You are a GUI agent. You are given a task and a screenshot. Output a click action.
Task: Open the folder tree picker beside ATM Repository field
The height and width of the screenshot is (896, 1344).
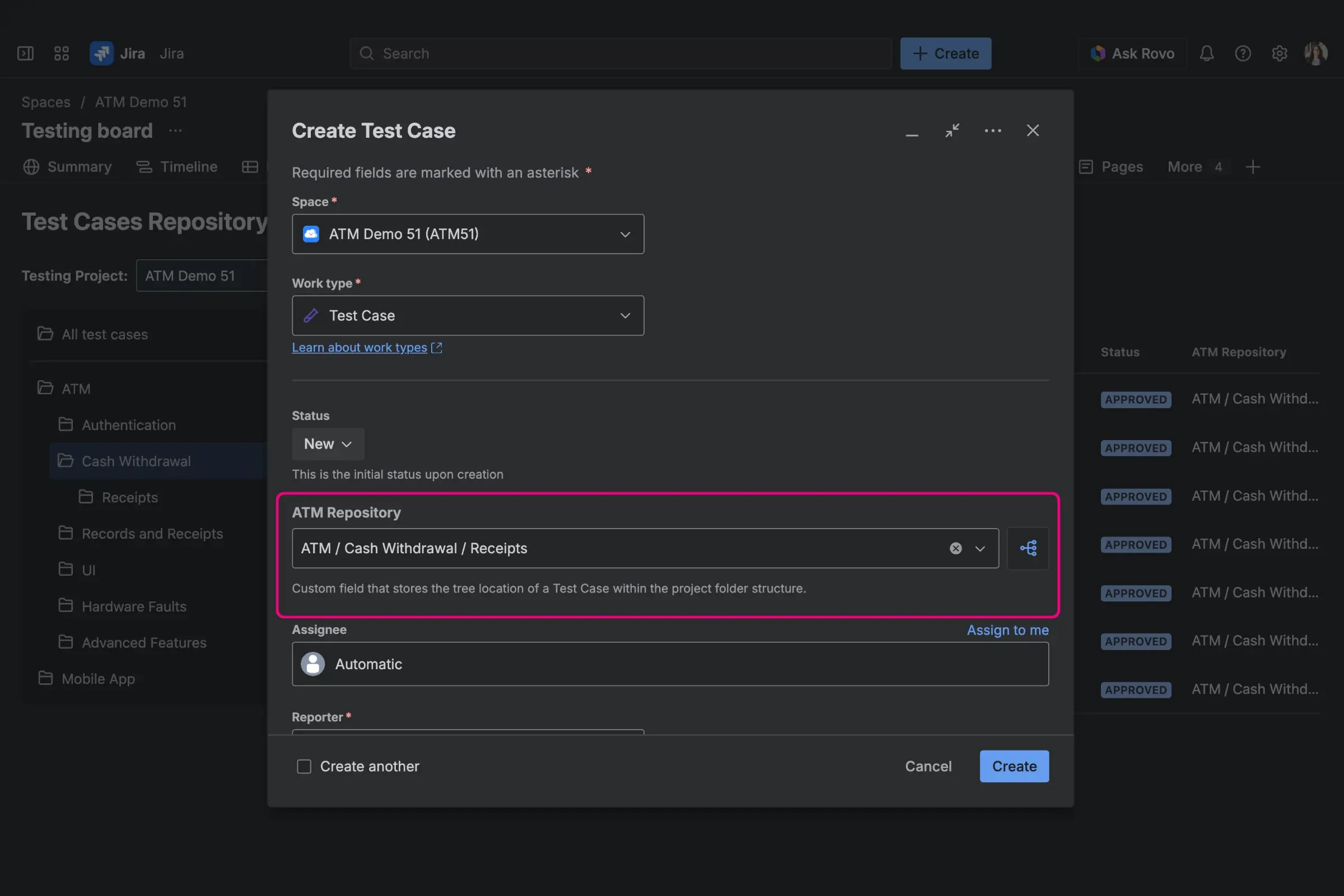pyautogui.click(x=1028, y=548)
